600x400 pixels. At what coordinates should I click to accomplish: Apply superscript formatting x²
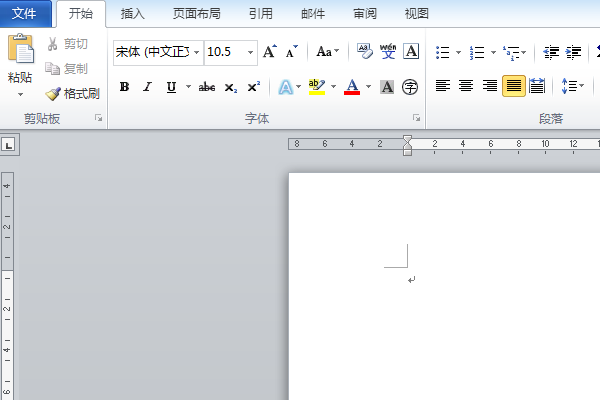click(253, 87)
